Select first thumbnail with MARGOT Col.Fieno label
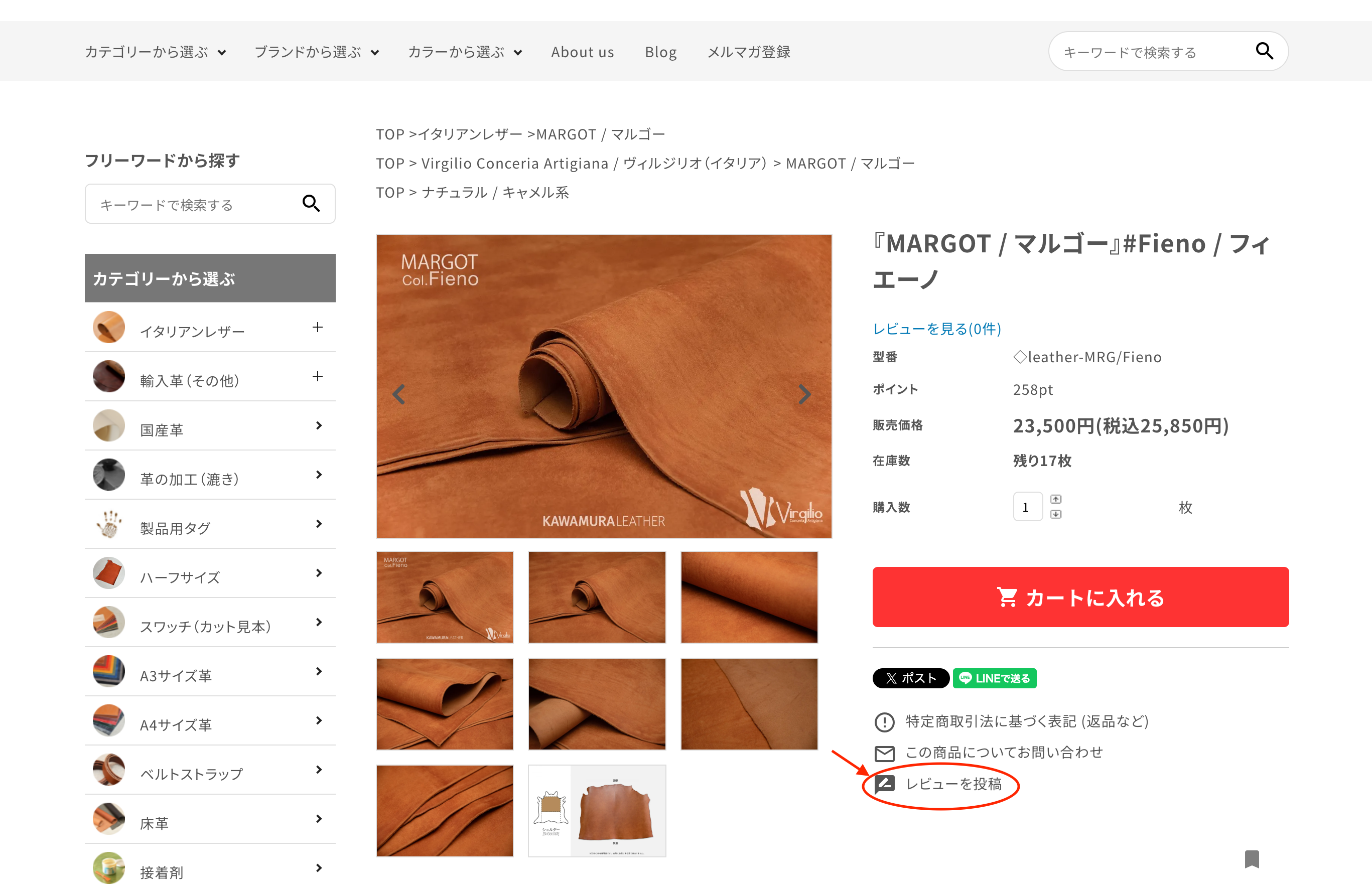Viewport: 1372px width, 891px height. click(445, 597)
